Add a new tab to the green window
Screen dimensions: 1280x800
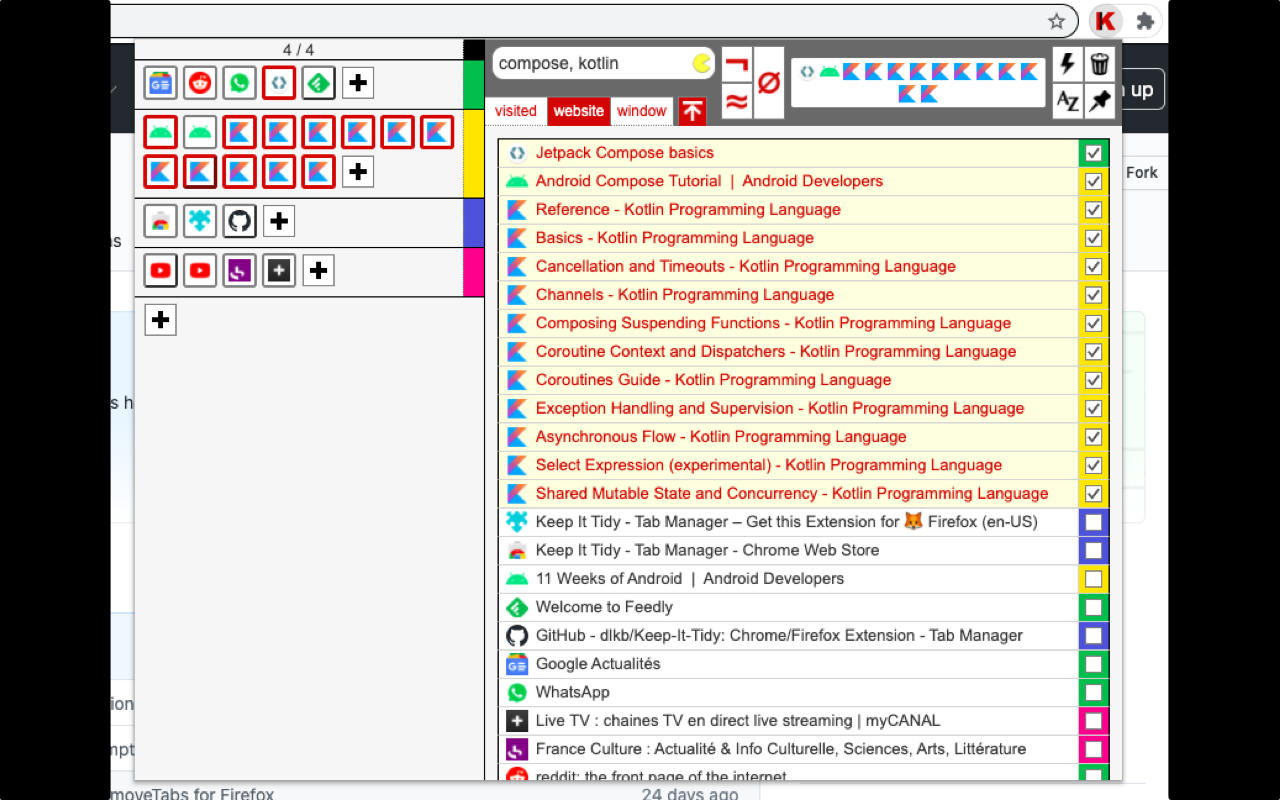pos(358,83)
